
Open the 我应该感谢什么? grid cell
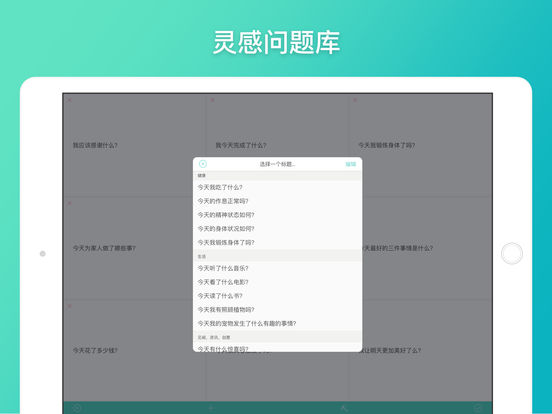(134, 145)
